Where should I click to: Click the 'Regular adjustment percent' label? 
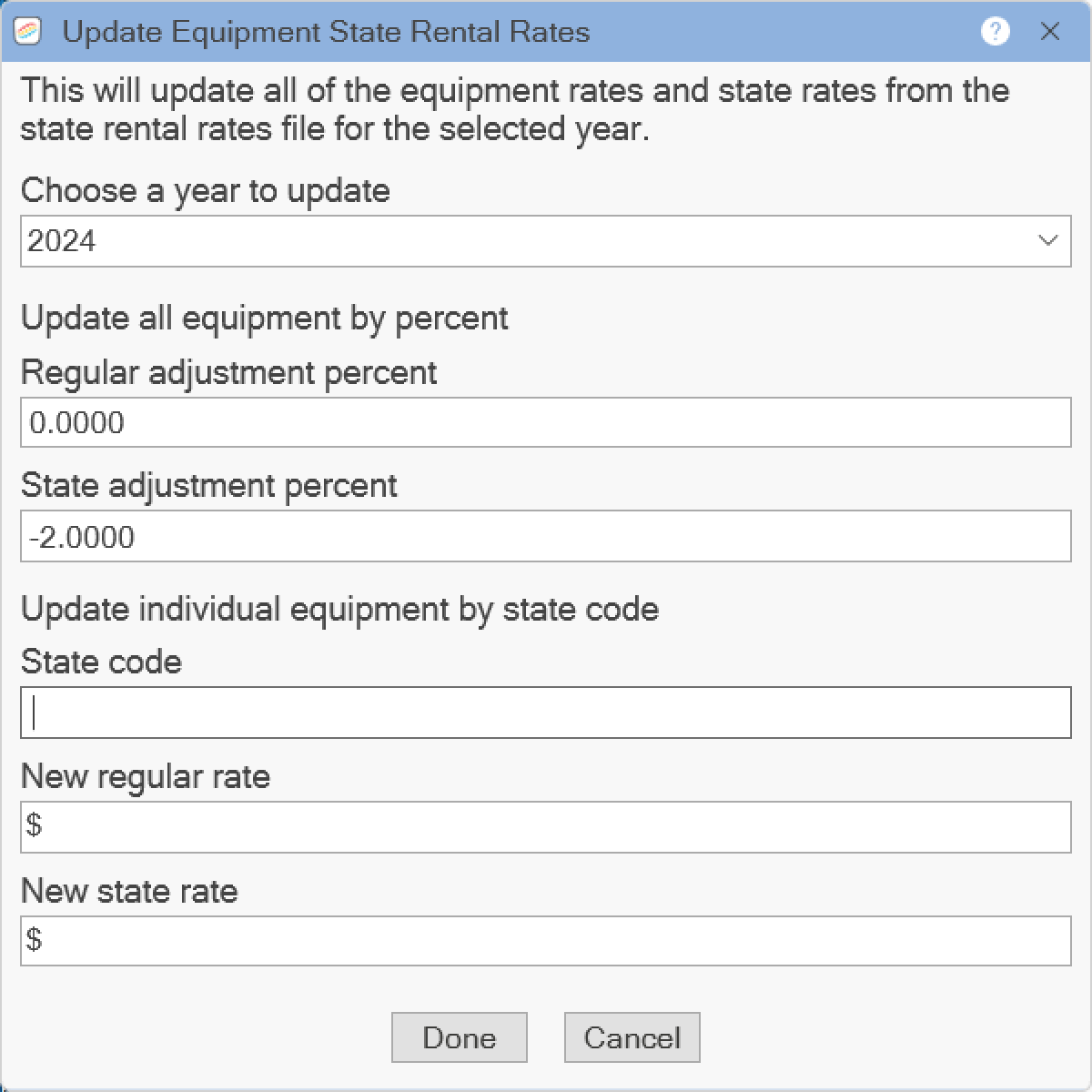[229, 373]
